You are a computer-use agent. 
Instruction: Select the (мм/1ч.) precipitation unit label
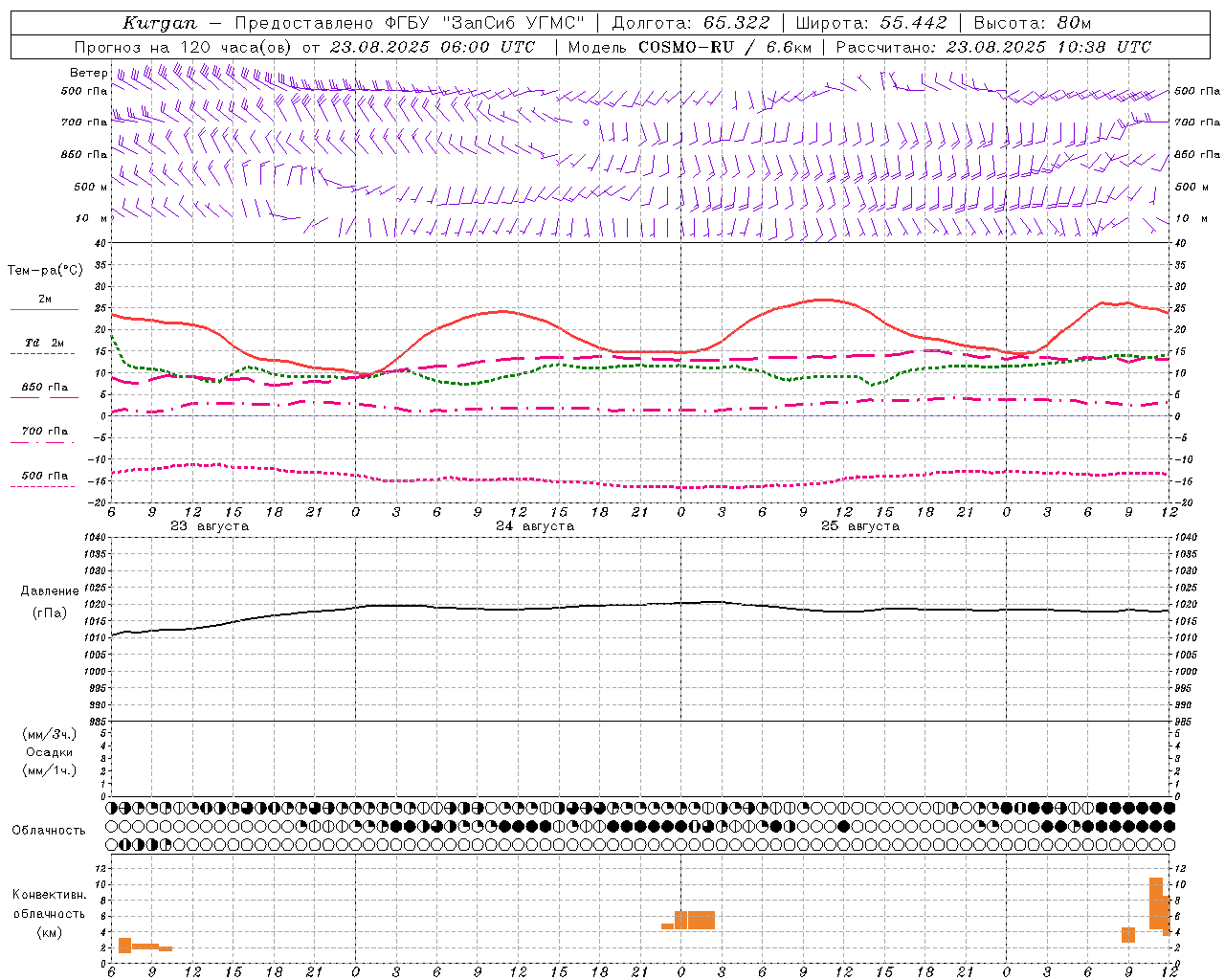click(x=50, y=770)
